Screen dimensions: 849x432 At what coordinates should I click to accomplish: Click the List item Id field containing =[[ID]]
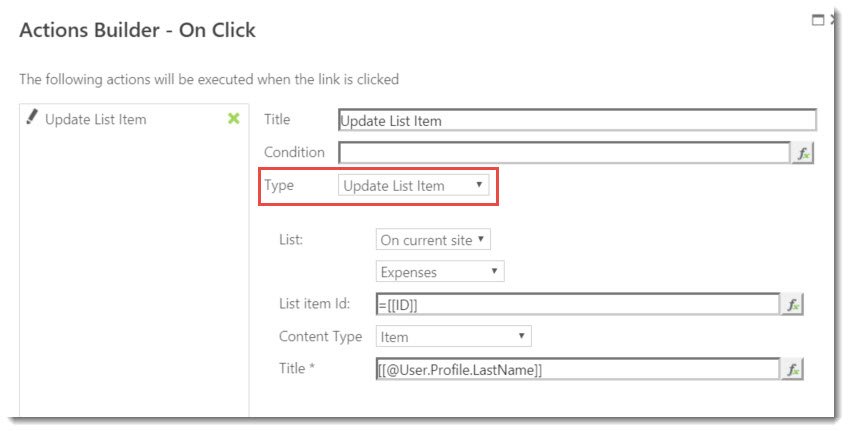[x=578, y=304]
